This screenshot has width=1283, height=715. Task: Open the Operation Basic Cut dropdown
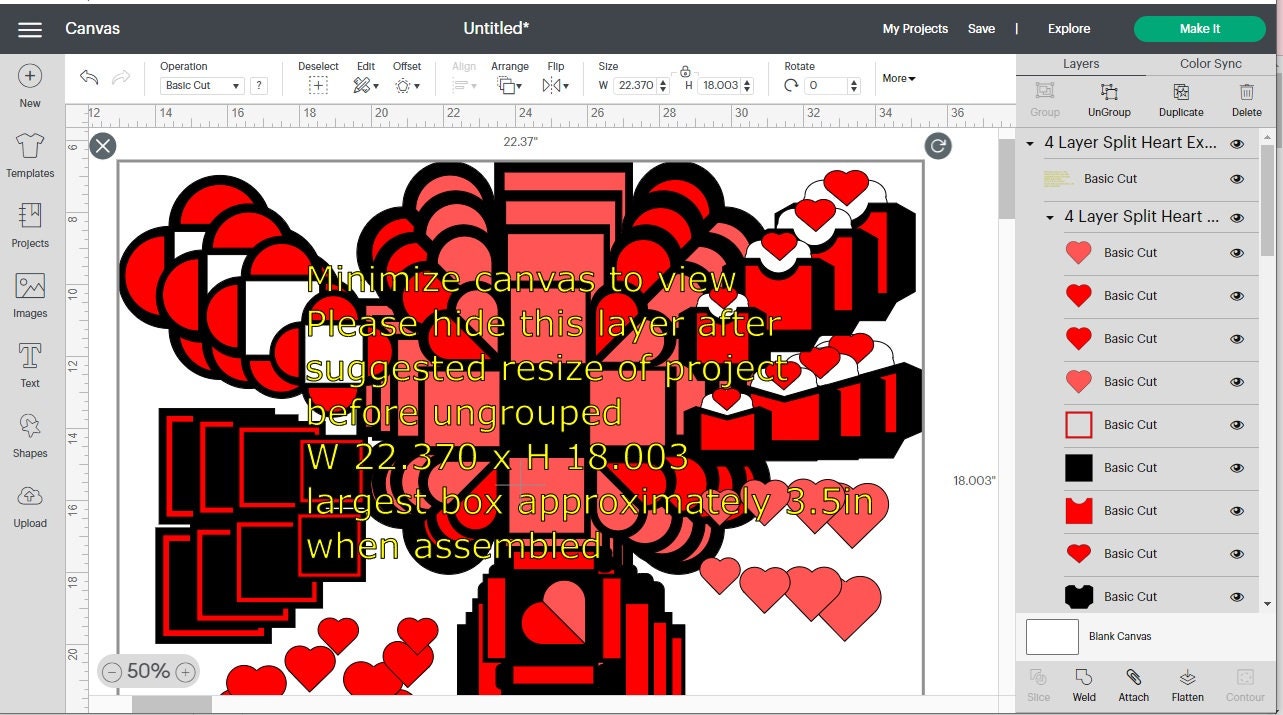[x=203, y=86]
